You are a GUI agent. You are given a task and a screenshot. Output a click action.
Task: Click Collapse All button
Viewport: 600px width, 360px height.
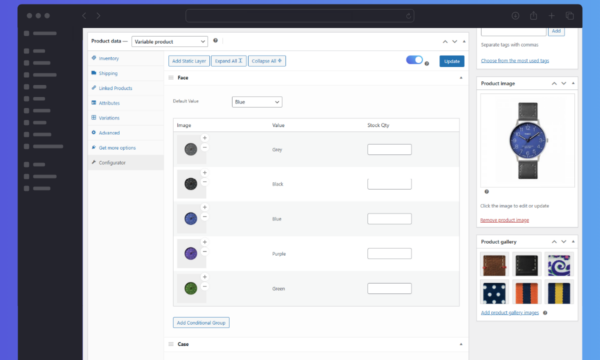(x=267, y=61)
